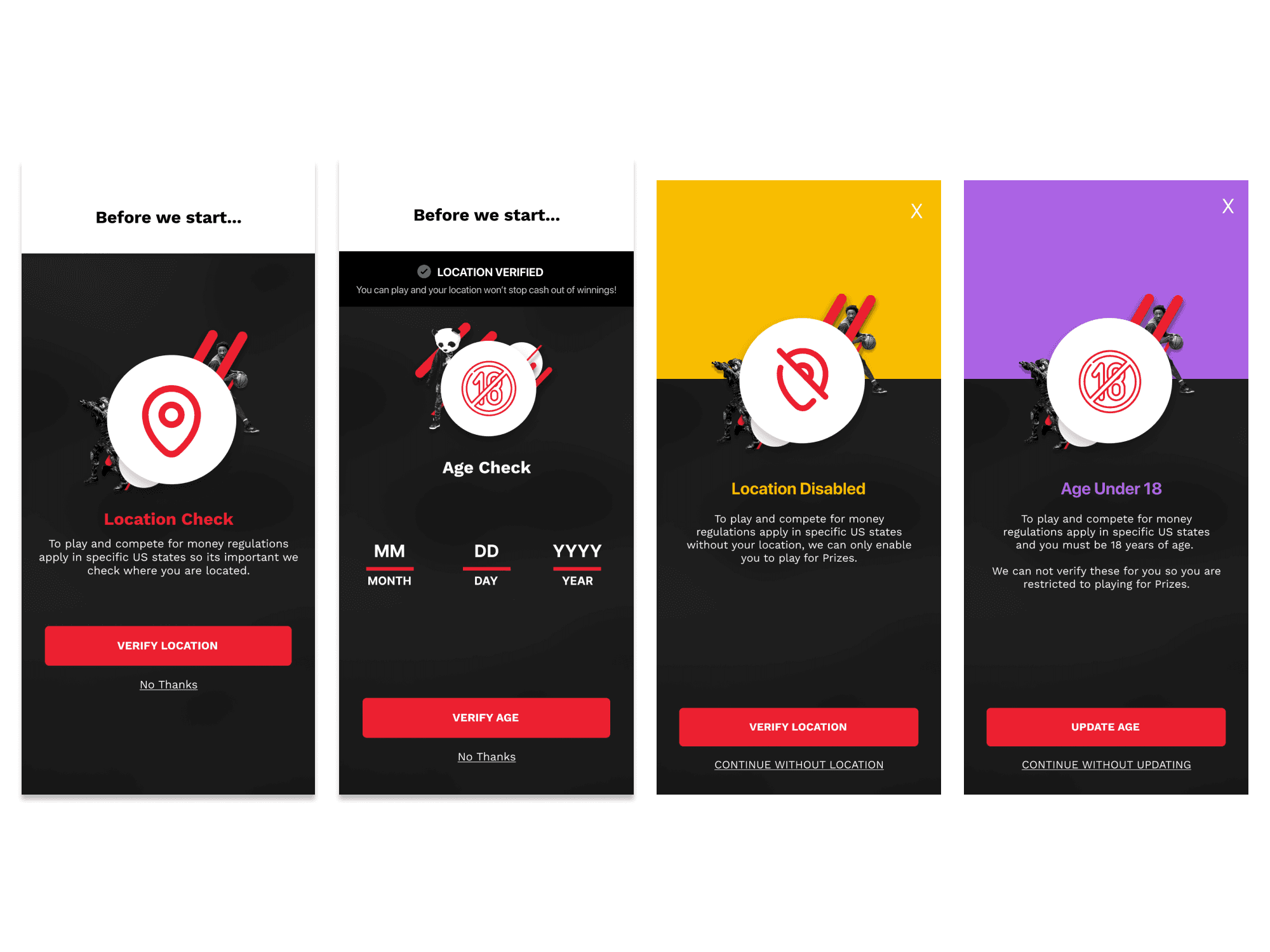This screenshot has width=1270, height=952.
Task: Click the crossed-out location icon
Action: pos(800,399)
